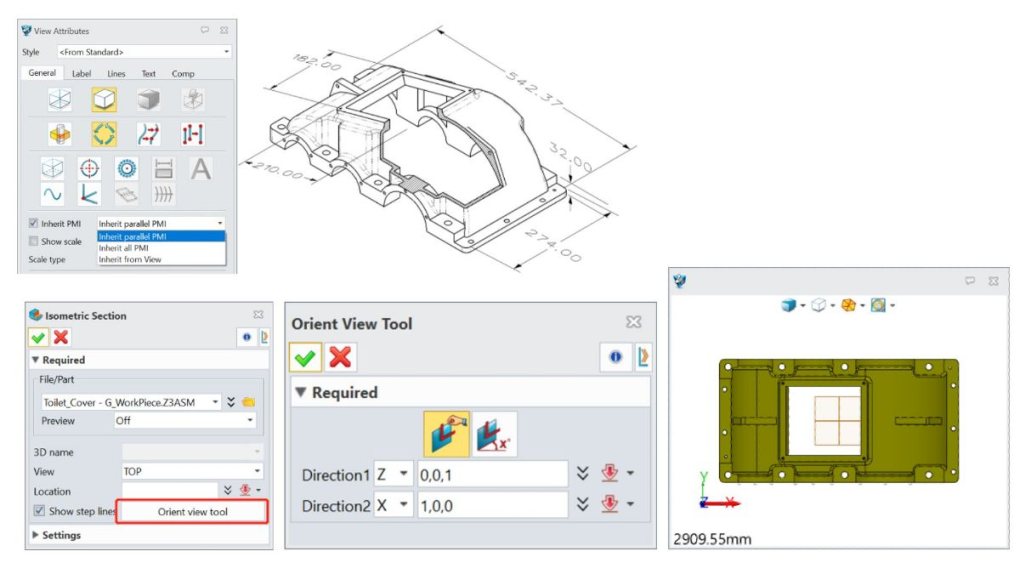Switch to the Text tab
The height and width of the screenshot is (574, 1020).
click(148, 74)
